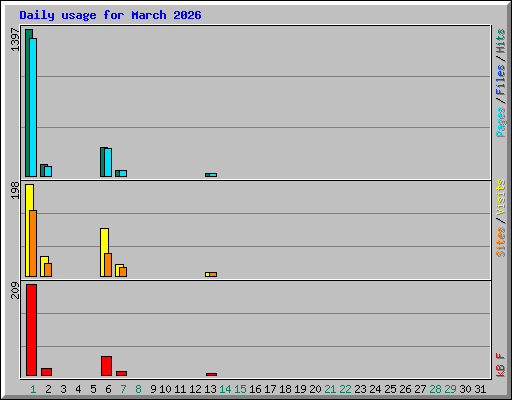The height and width of the screenshot is (400, 512).
Task: Click the chart title 'Daily usage for March 2026'
Action: pyautogui.click(x=110, y=15)
